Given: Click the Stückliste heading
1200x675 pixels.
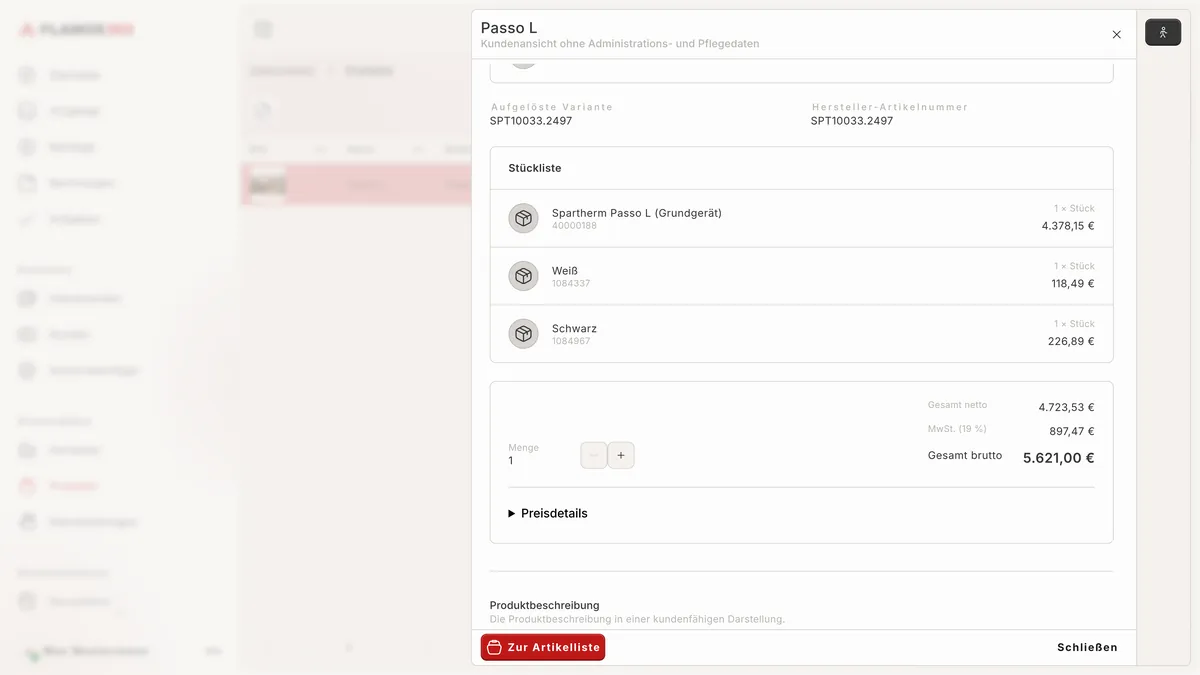Looking at the screenshot, I should point(535,168).
